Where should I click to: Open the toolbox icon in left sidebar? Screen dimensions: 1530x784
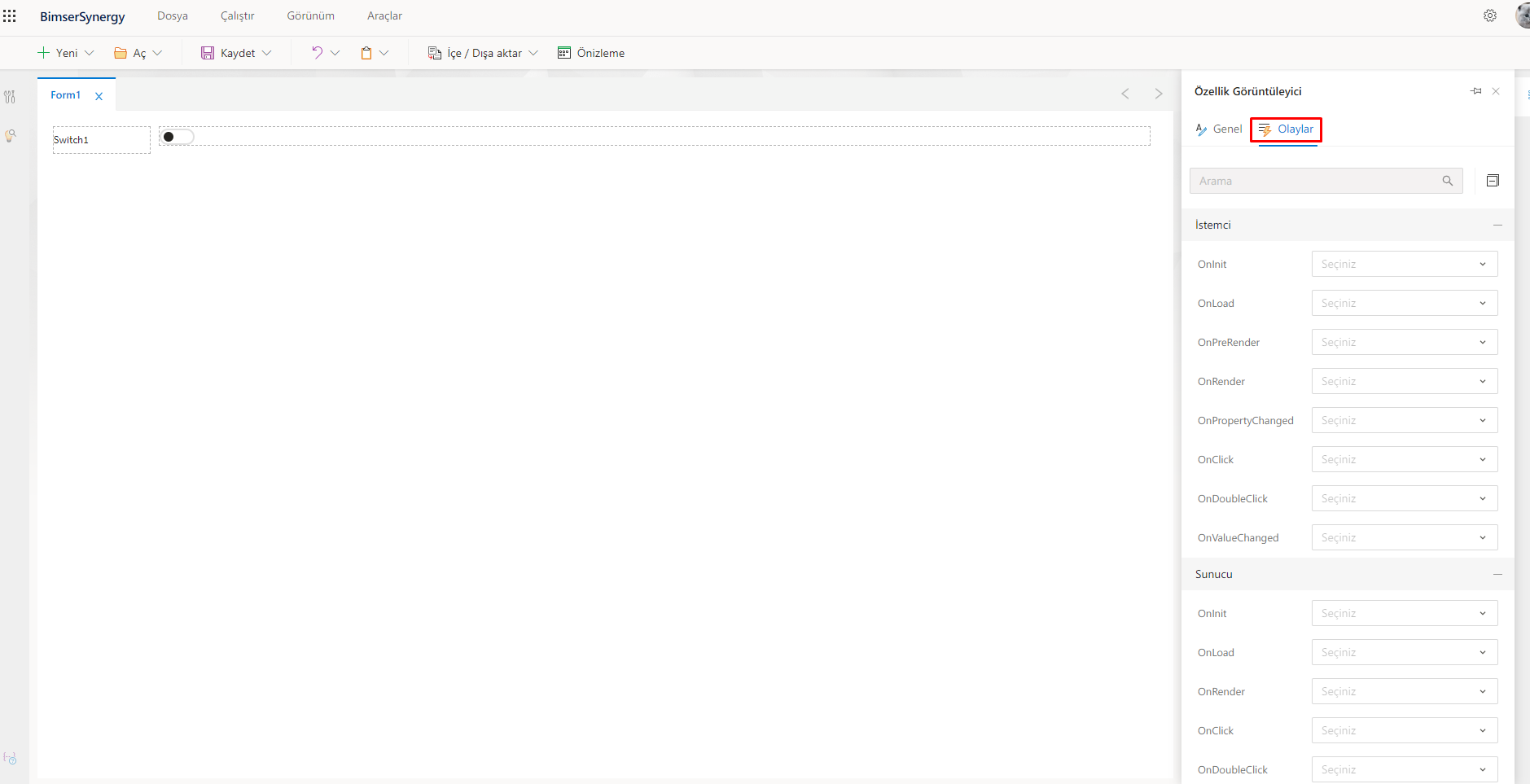[x=10, y=97]
